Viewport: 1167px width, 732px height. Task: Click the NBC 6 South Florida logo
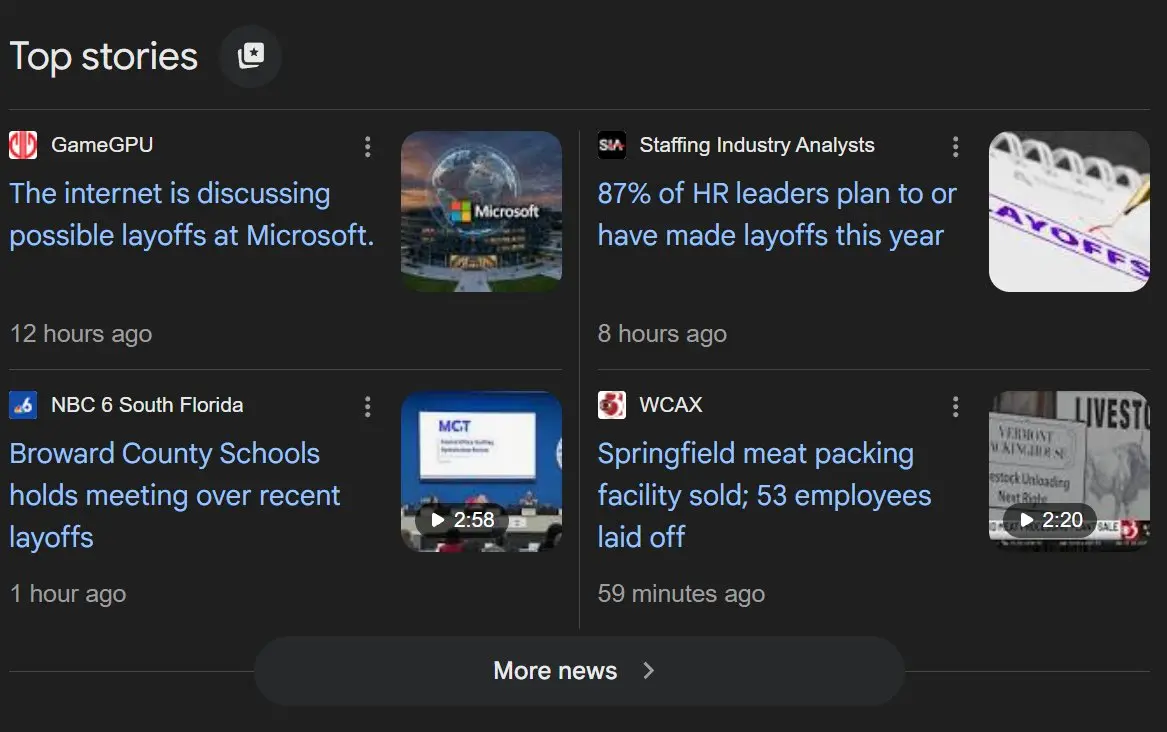[23, 405]
